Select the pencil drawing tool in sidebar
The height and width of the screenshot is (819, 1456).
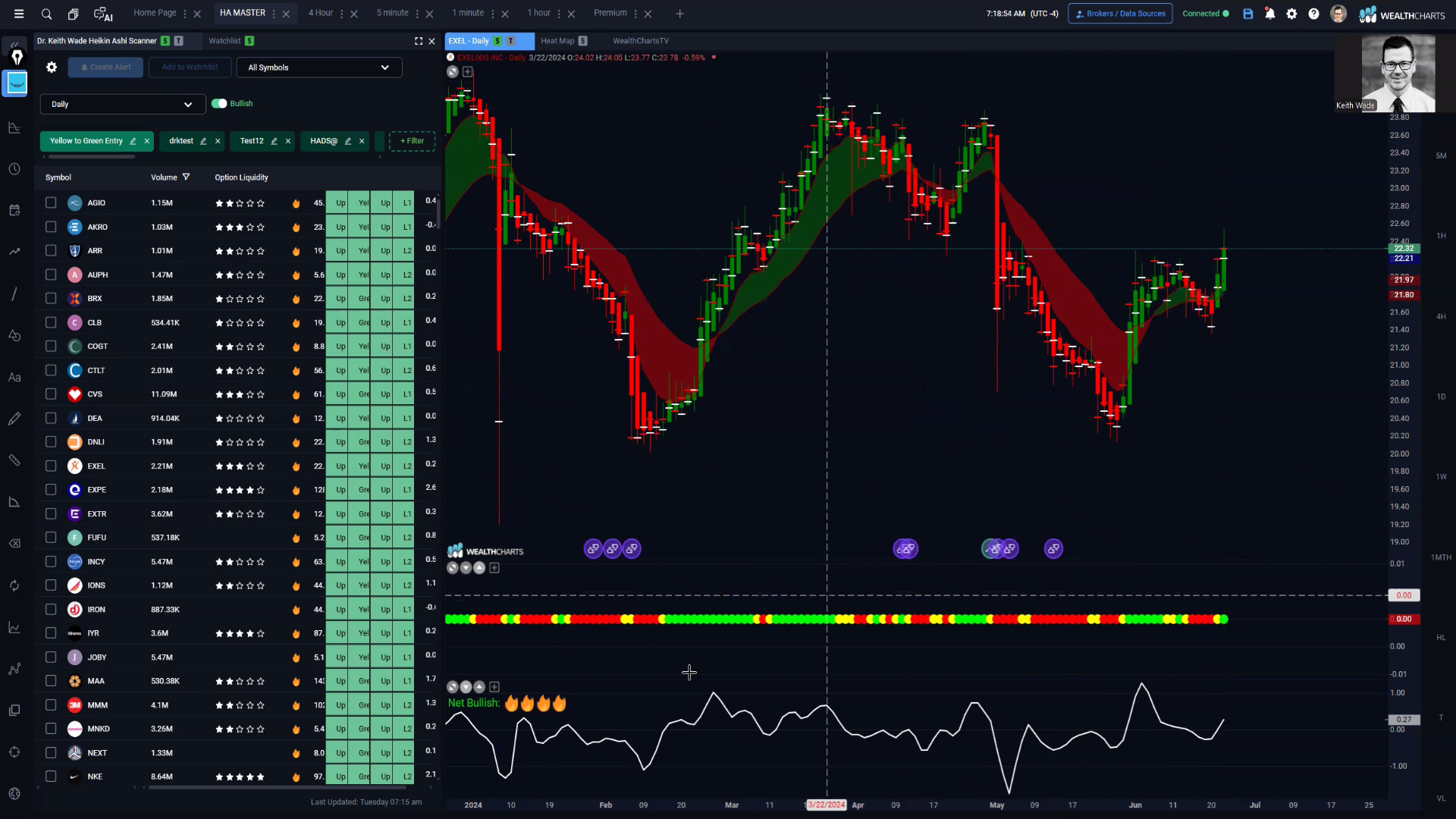pos(14,419)
